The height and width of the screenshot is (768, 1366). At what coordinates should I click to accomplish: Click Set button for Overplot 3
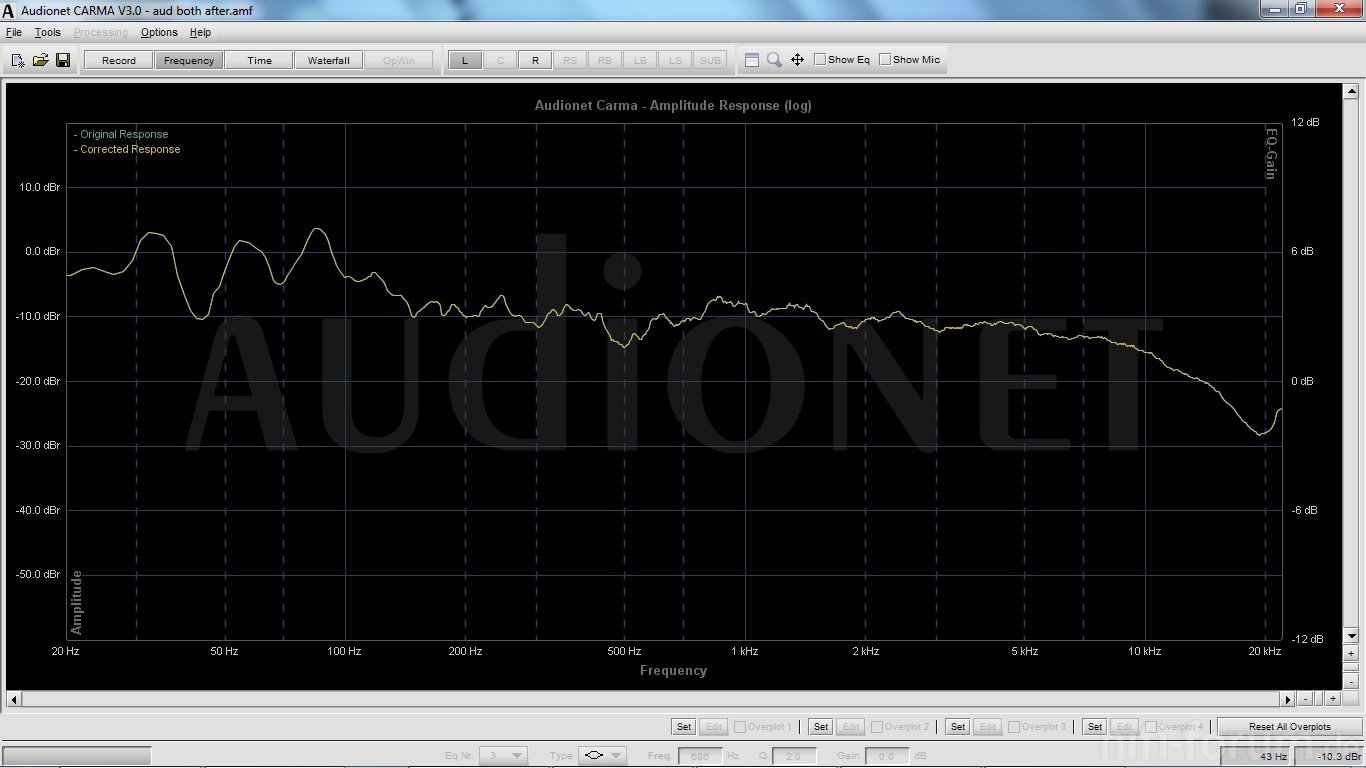click(x=958, y=727)
